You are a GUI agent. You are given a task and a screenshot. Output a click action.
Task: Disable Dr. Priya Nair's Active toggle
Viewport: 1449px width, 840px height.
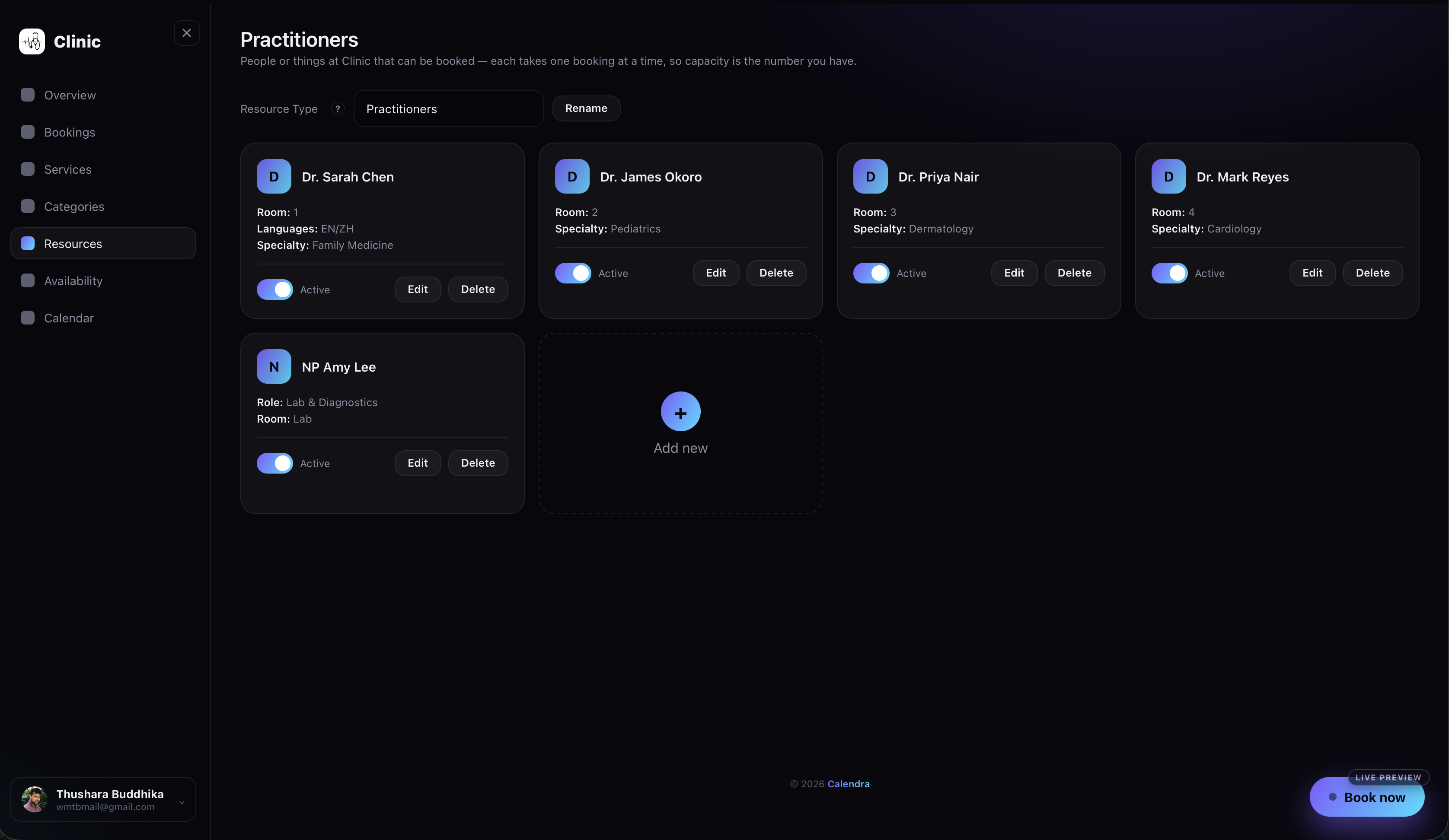[871, 273]
